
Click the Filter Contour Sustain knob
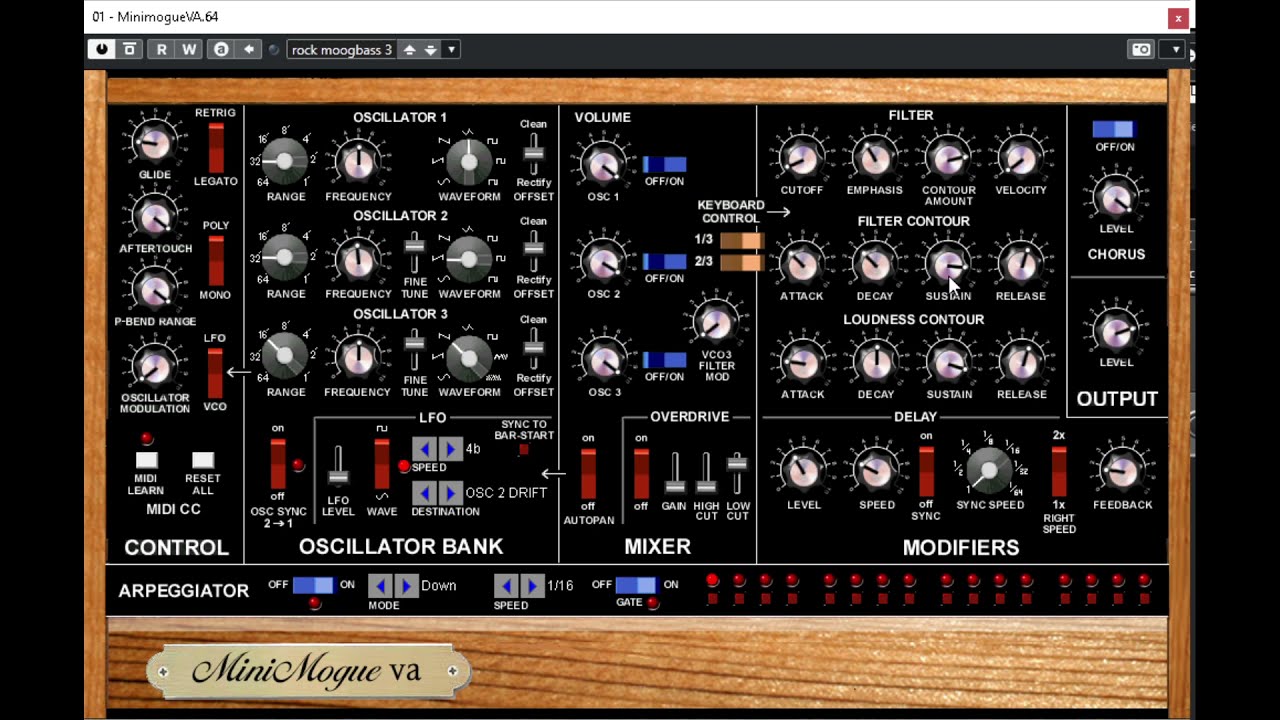[x=948, y=265]
